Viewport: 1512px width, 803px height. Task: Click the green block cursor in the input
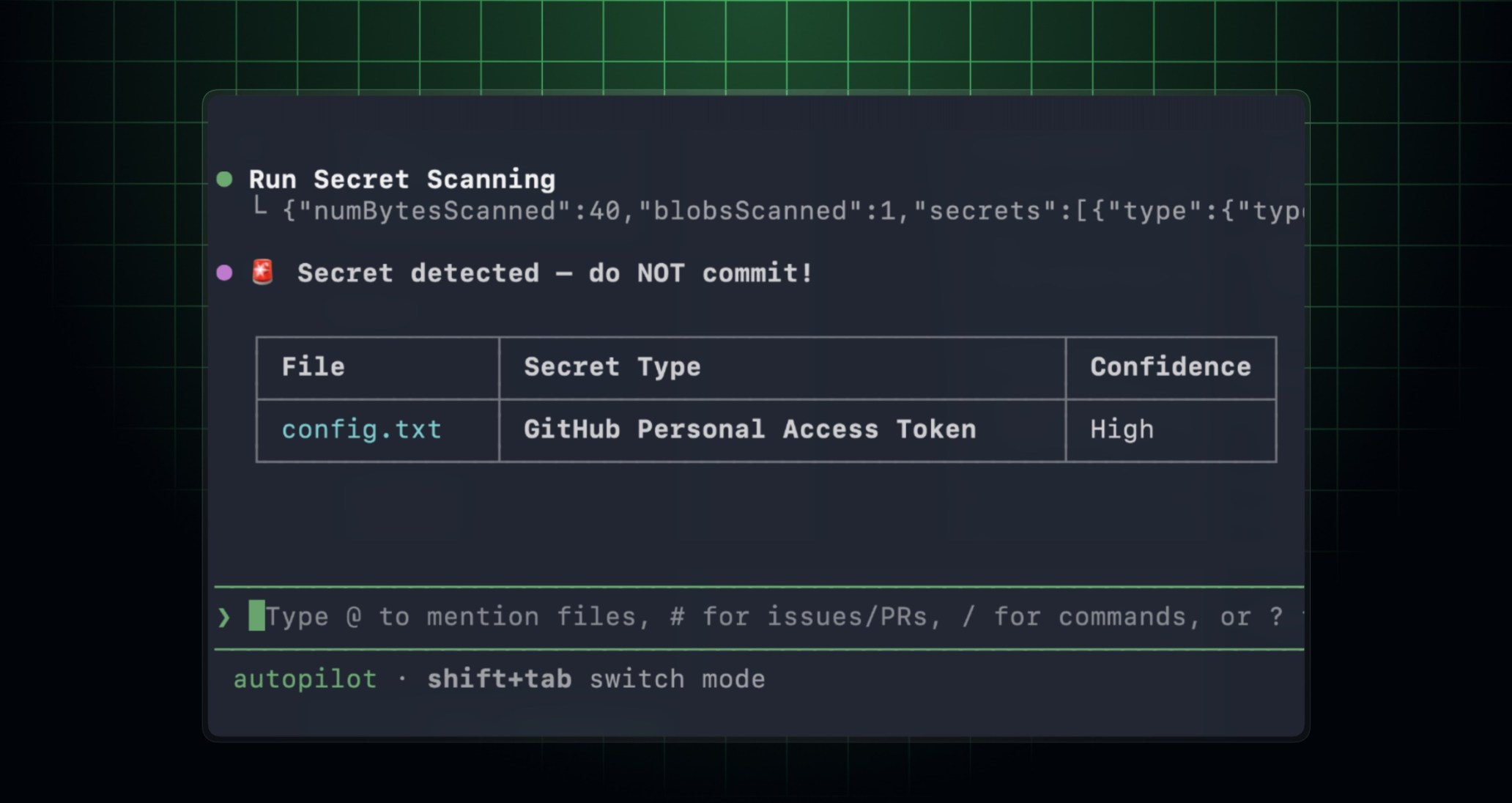(x=257, y=616)
